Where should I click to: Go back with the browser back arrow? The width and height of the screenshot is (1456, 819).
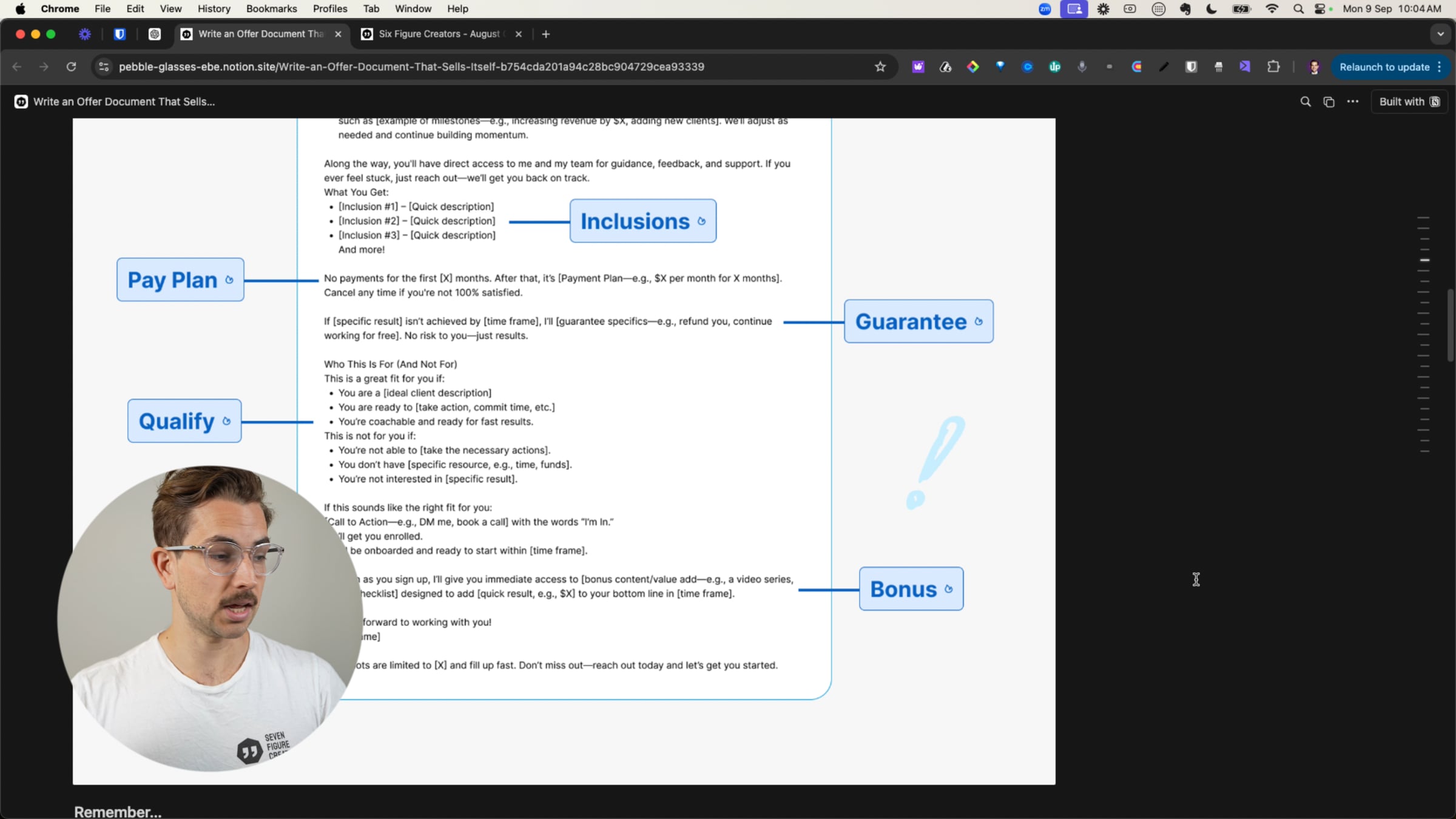point(17,67)
